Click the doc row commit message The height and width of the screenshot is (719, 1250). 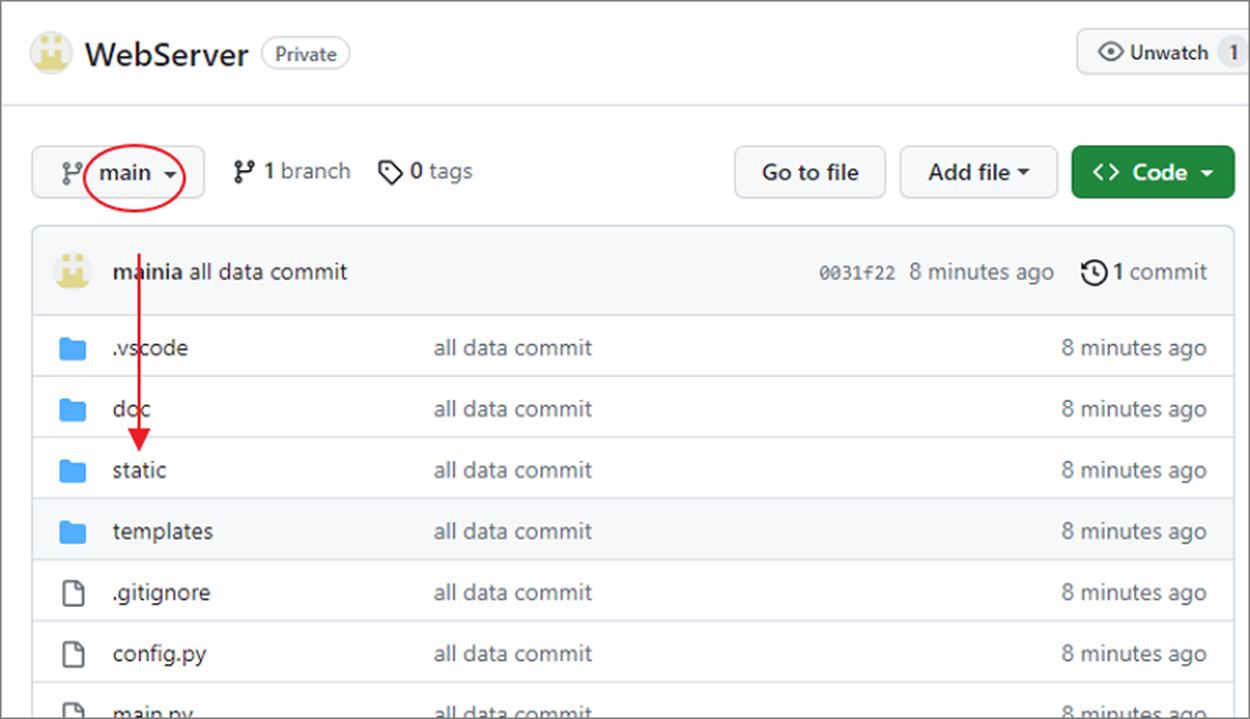[x=513, y=409]
